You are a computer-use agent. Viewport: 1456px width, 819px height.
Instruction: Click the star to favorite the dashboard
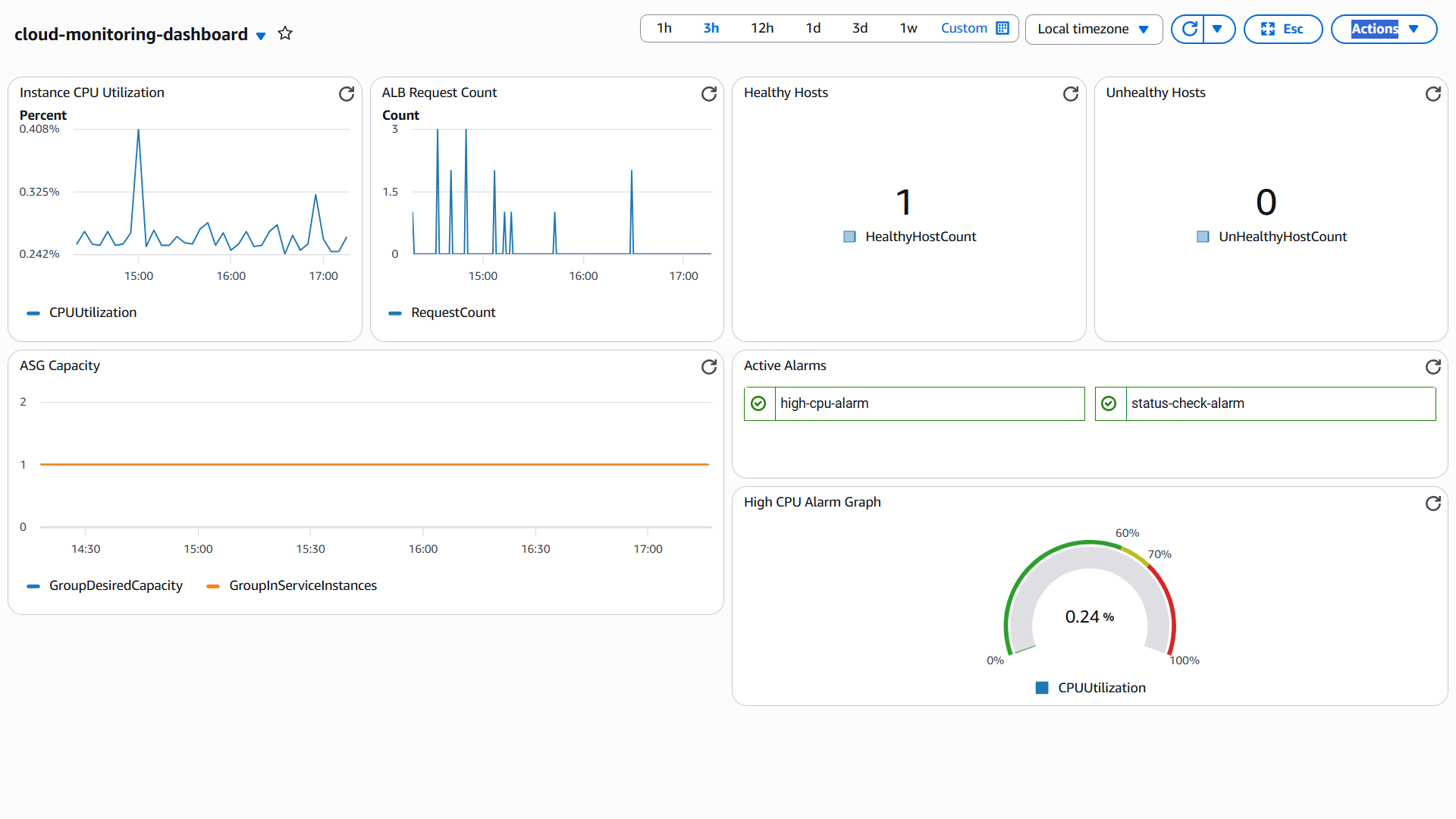click(285, 33)
